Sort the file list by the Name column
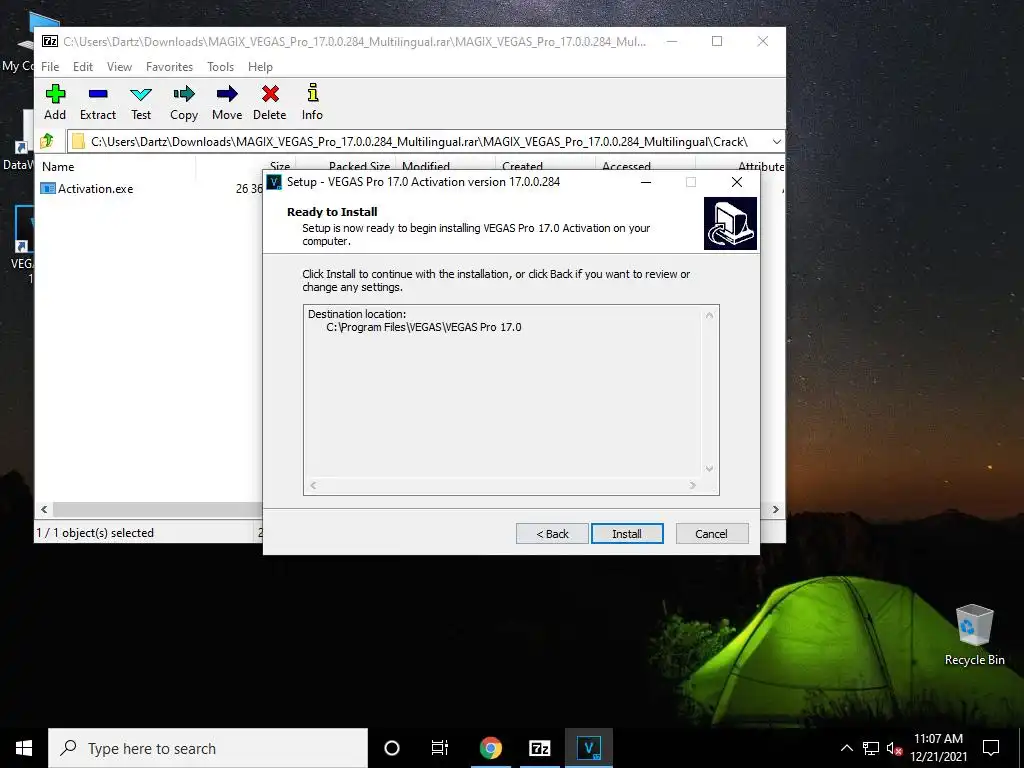The height and width of the screenshot is (768, 1024). pyautogui.click(x=116, y=167)
